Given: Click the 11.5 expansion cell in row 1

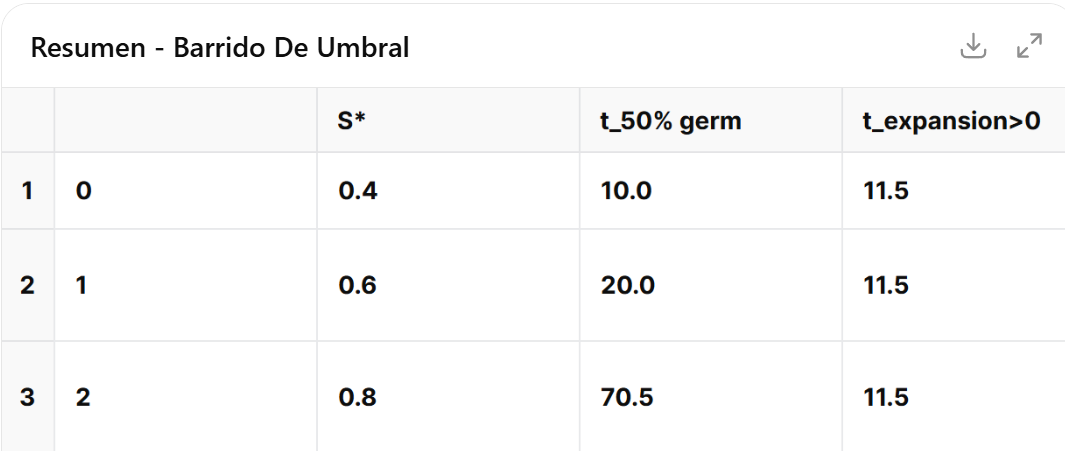Looking at the screenshot, I should pyautogui.click(x=886, y=190).
